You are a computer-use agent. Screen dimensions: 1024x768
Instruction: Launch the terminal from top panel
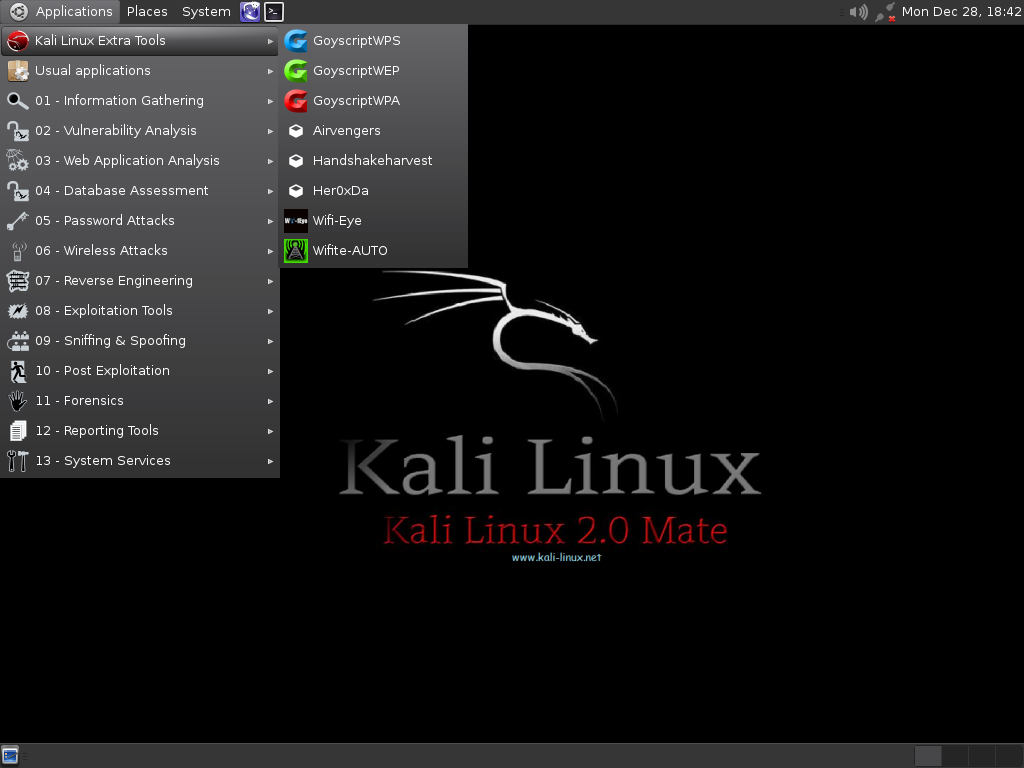[x=274, y=12]
